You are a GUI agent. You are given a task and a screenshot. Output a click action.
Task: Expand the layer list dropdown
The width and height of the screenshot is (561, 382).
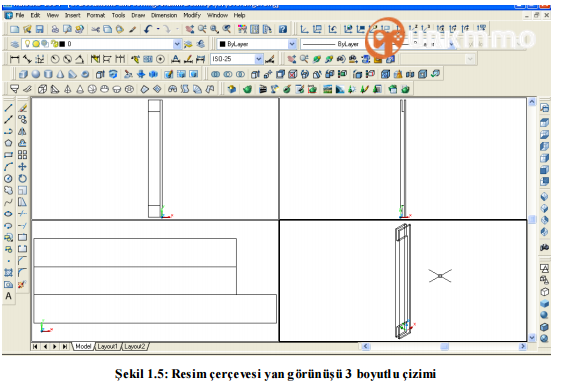177,44
